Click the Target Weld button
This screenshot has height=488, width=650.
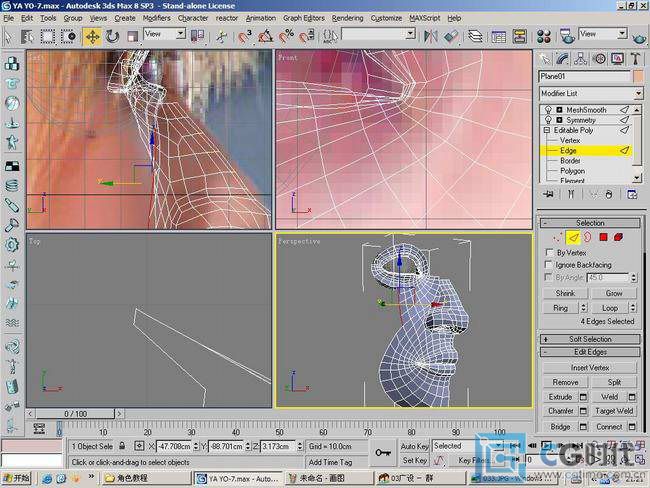[614, 411]
